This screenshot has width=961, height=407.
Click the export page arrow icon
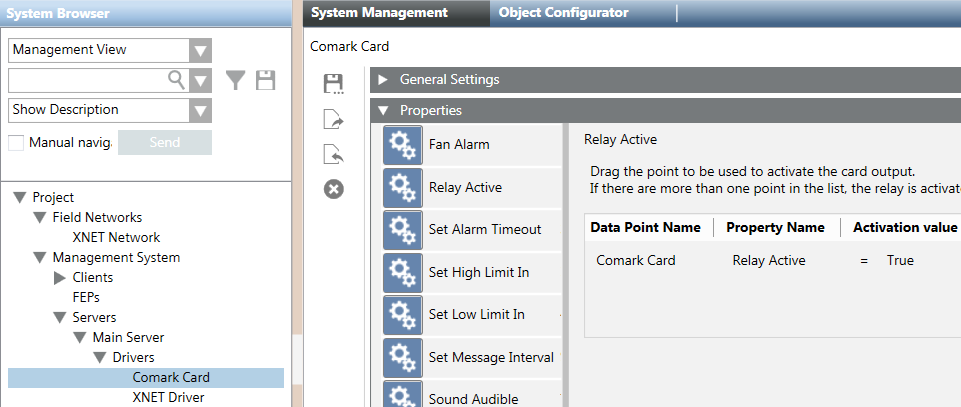334,120
